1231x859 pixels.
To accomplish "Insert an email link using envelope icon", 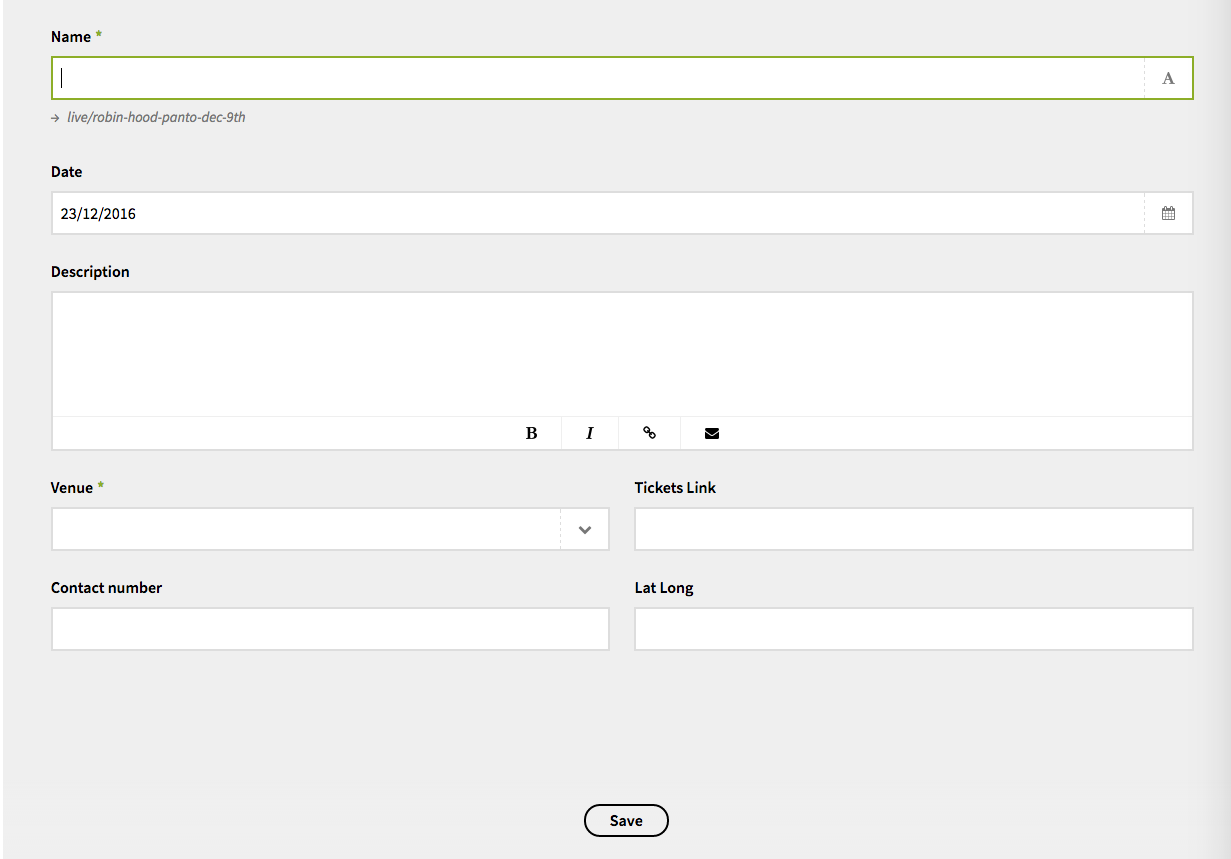I will coord(711,433).
